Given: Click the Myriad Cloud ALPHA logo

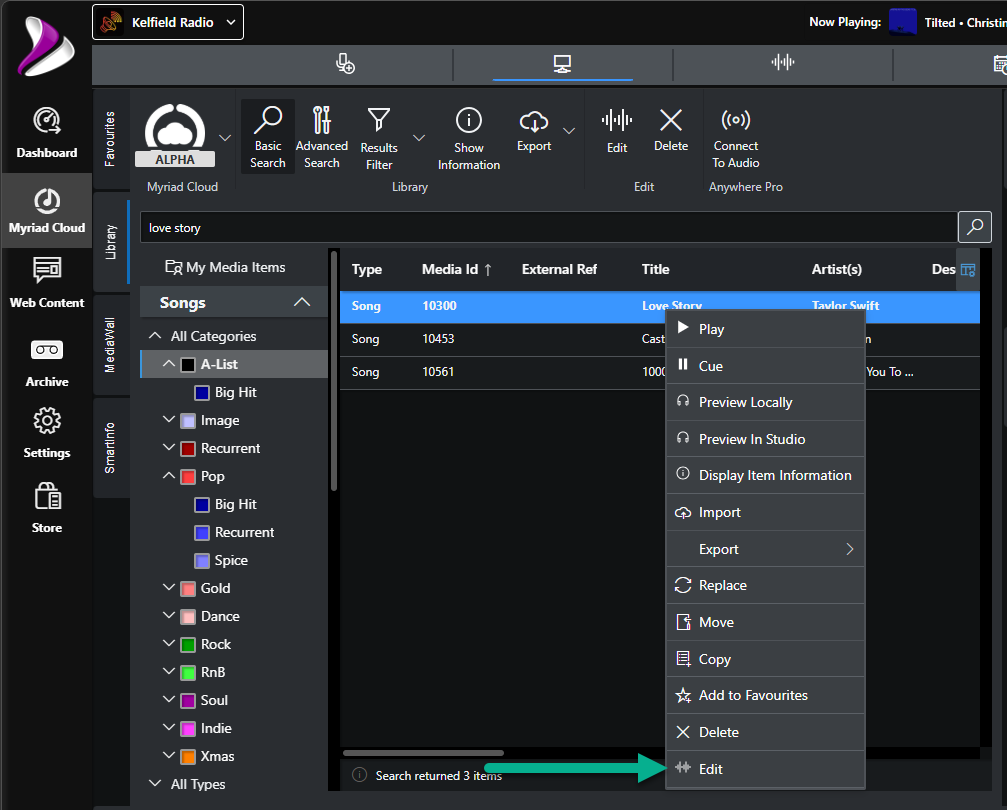Looking at the screenshot, I should pos(175,136).
